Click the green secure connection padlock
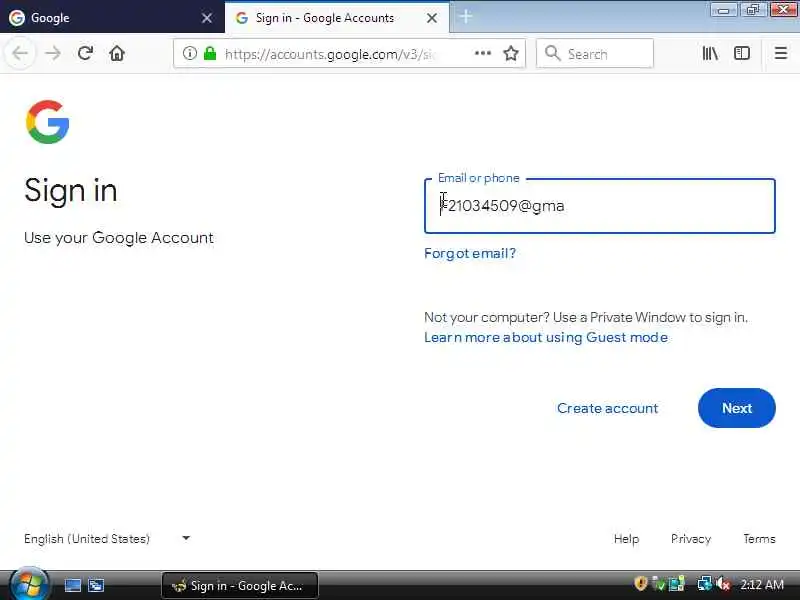Screen dimensions: 800x600 click(210, 53)
